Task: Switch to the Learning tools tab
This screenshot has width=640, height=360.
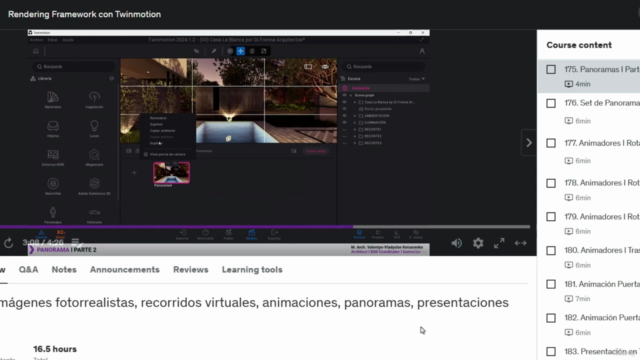Action: pos(252,270)
